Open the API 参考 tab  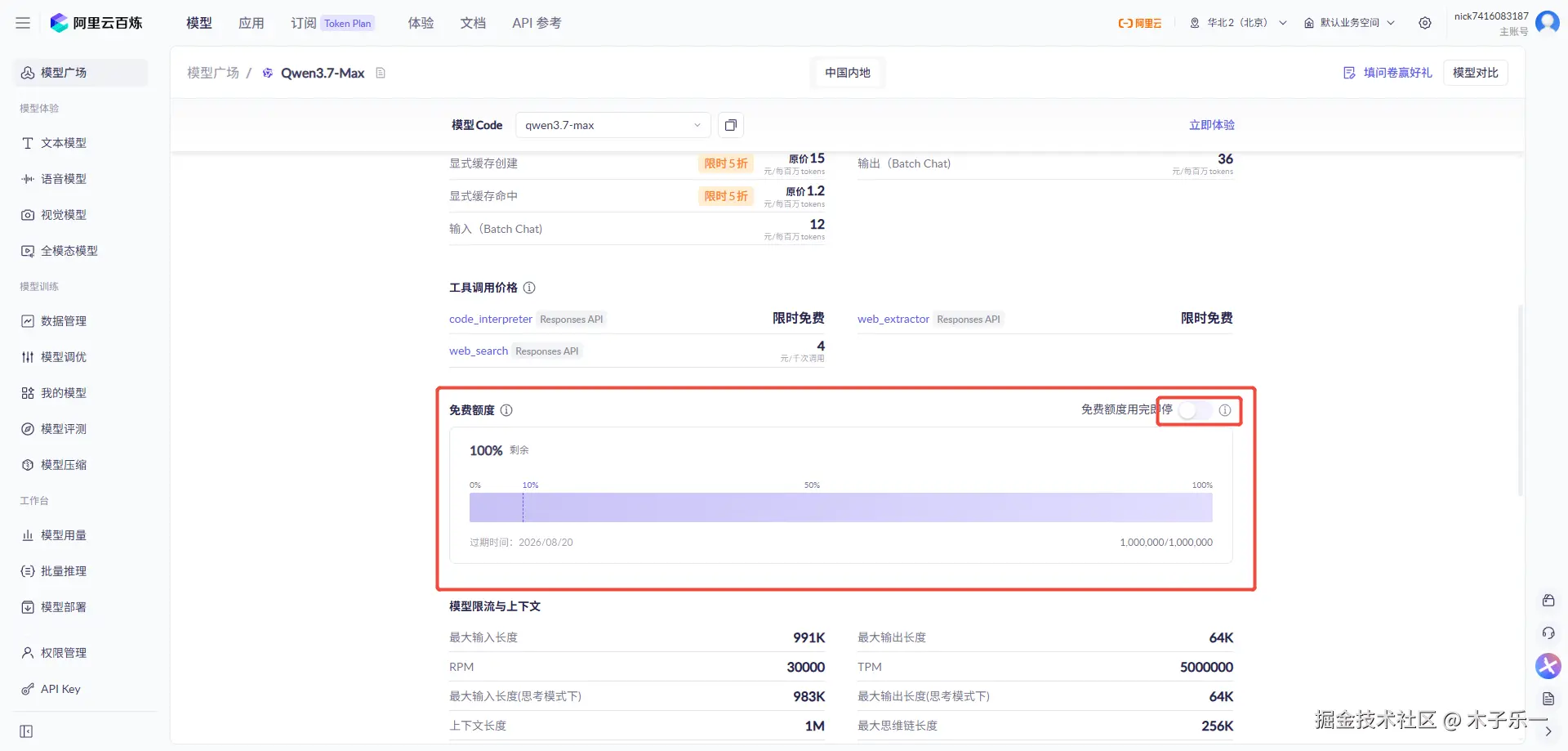(x=537, y=23)
